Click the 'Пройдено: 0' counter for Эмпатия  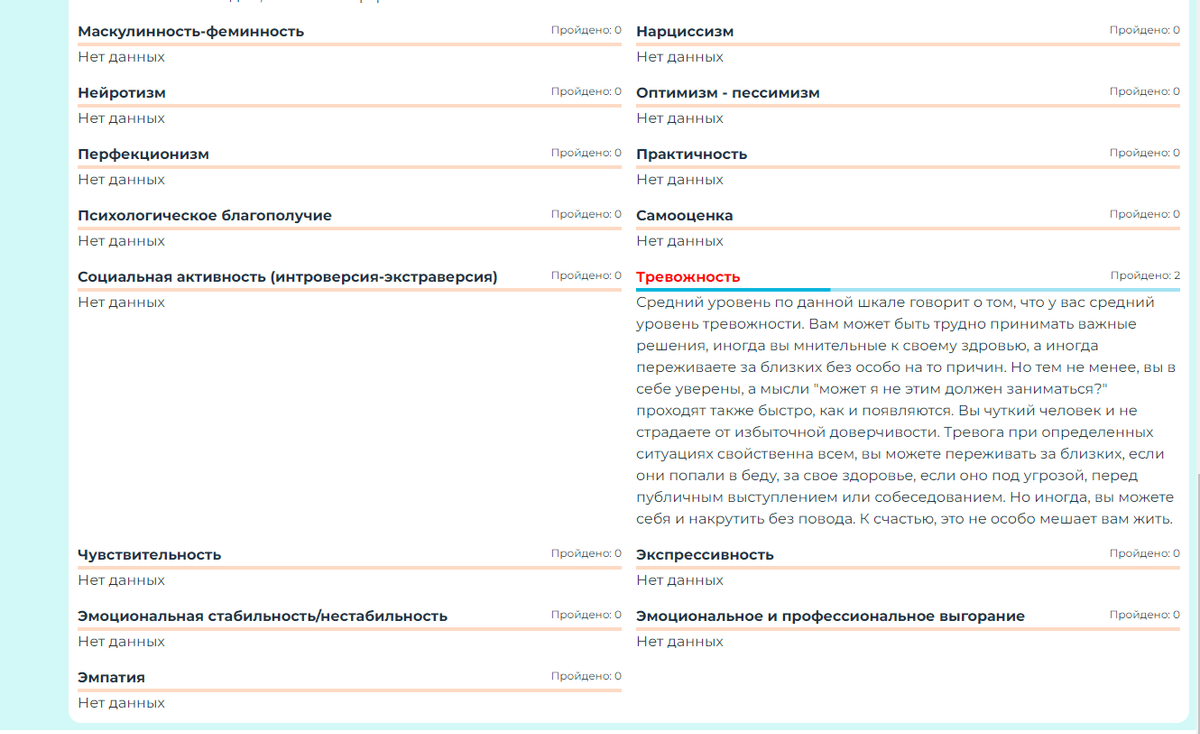pyautogui.click(x=586, y=676)
